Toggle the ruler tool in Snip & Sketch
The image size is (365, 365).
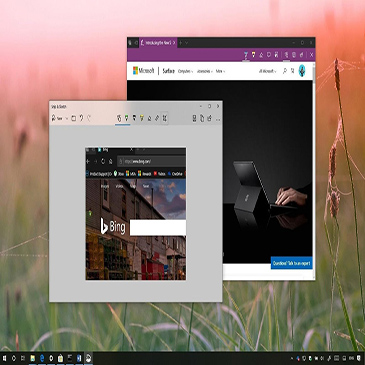[x=157, y=118]
